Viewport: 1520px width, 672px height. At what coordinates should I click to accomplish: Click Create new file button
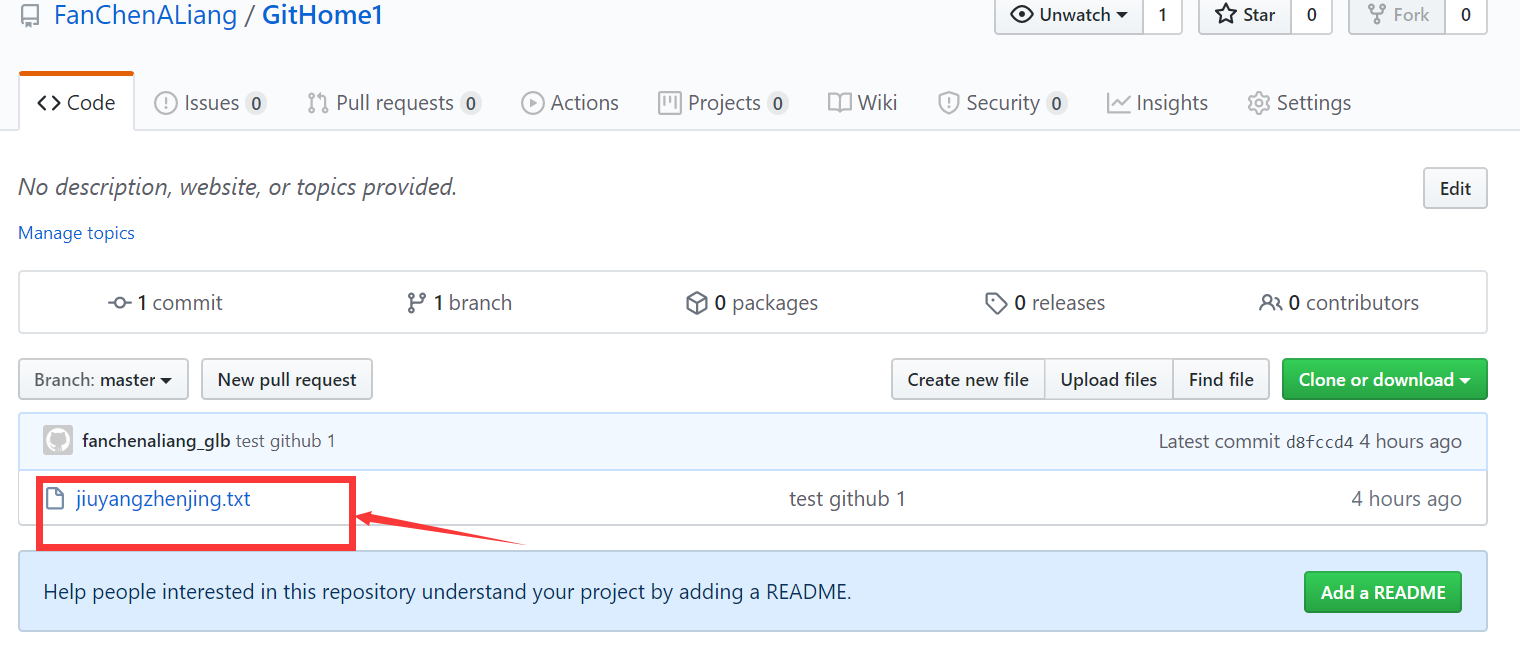(968, 380)
